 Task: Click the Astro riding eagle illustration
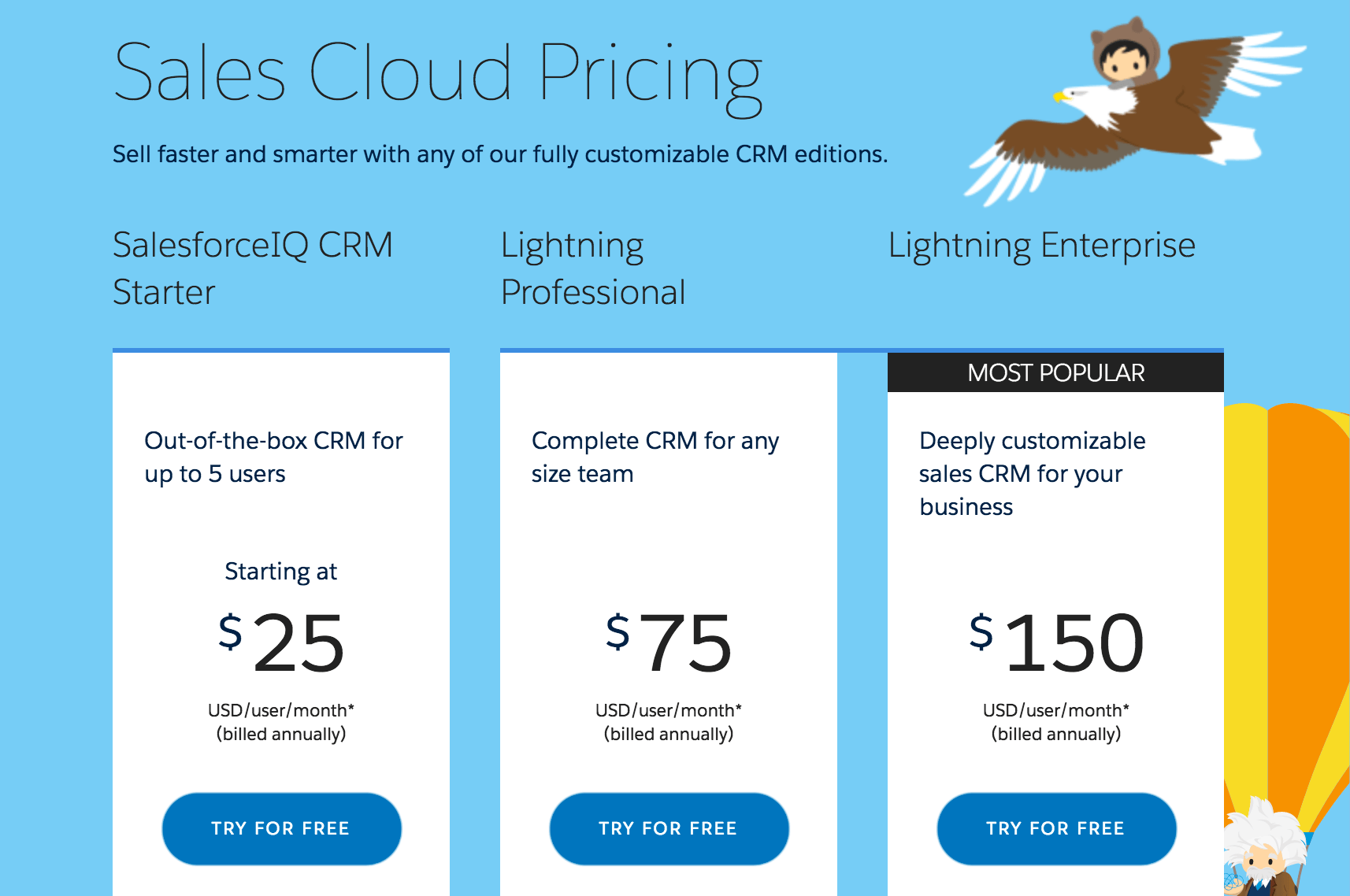pos(1134,110)
